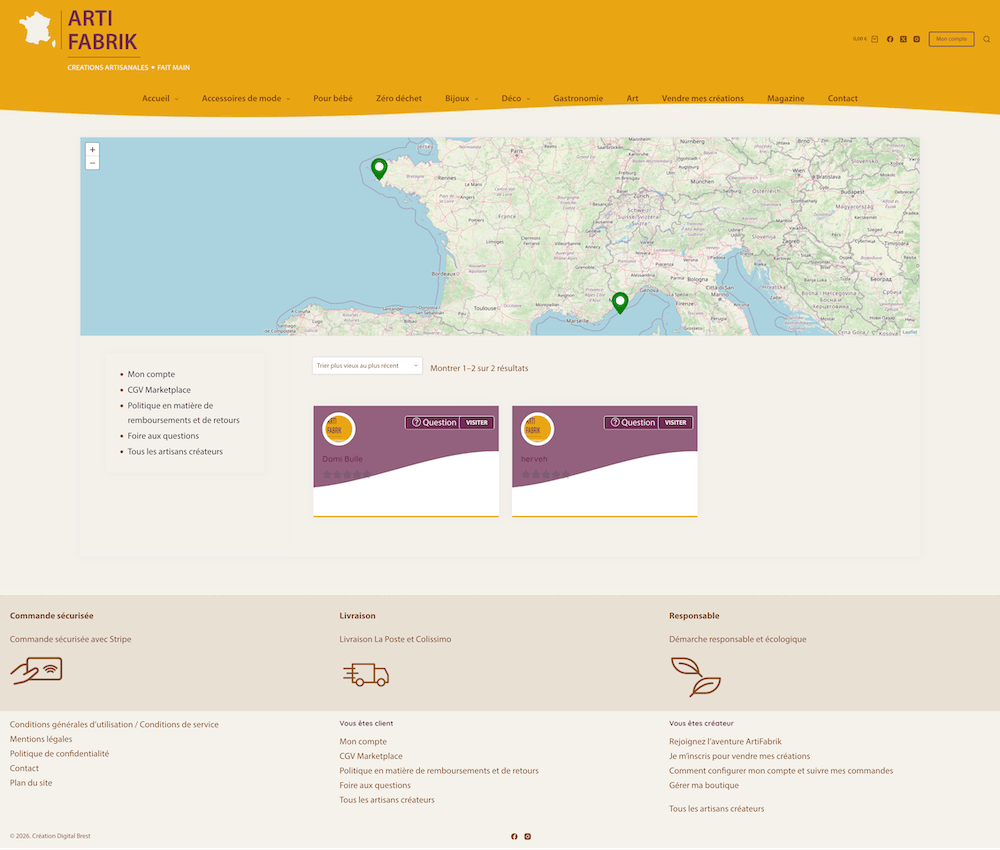
Task: Expand the Accueil navigation submenu
Action: coord(160,98)
